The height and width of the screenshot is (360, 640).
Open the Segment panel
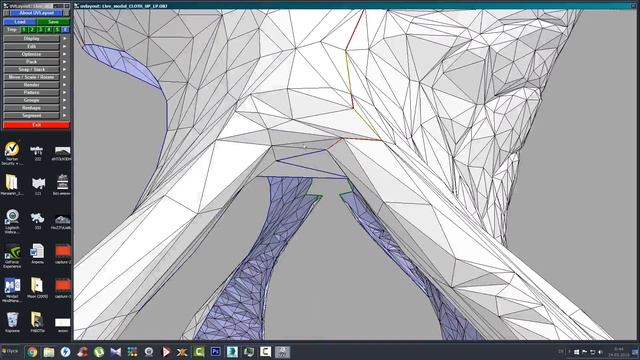pyautogui.click(x=31, y=116)
